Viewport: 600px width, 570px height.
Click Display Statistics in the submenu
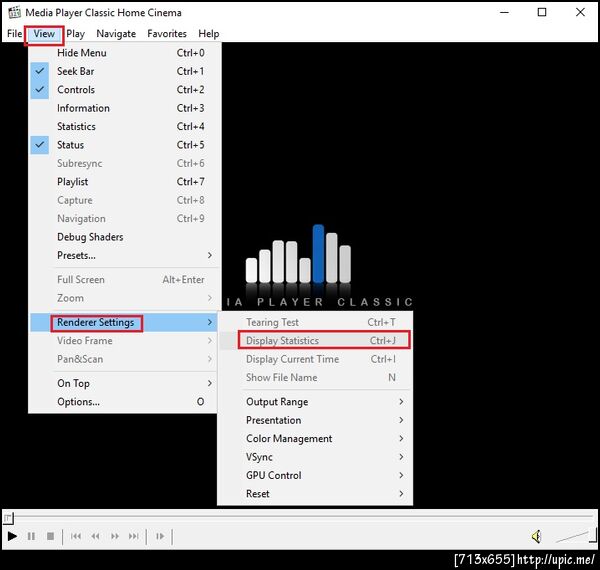(x=315, y=340)
